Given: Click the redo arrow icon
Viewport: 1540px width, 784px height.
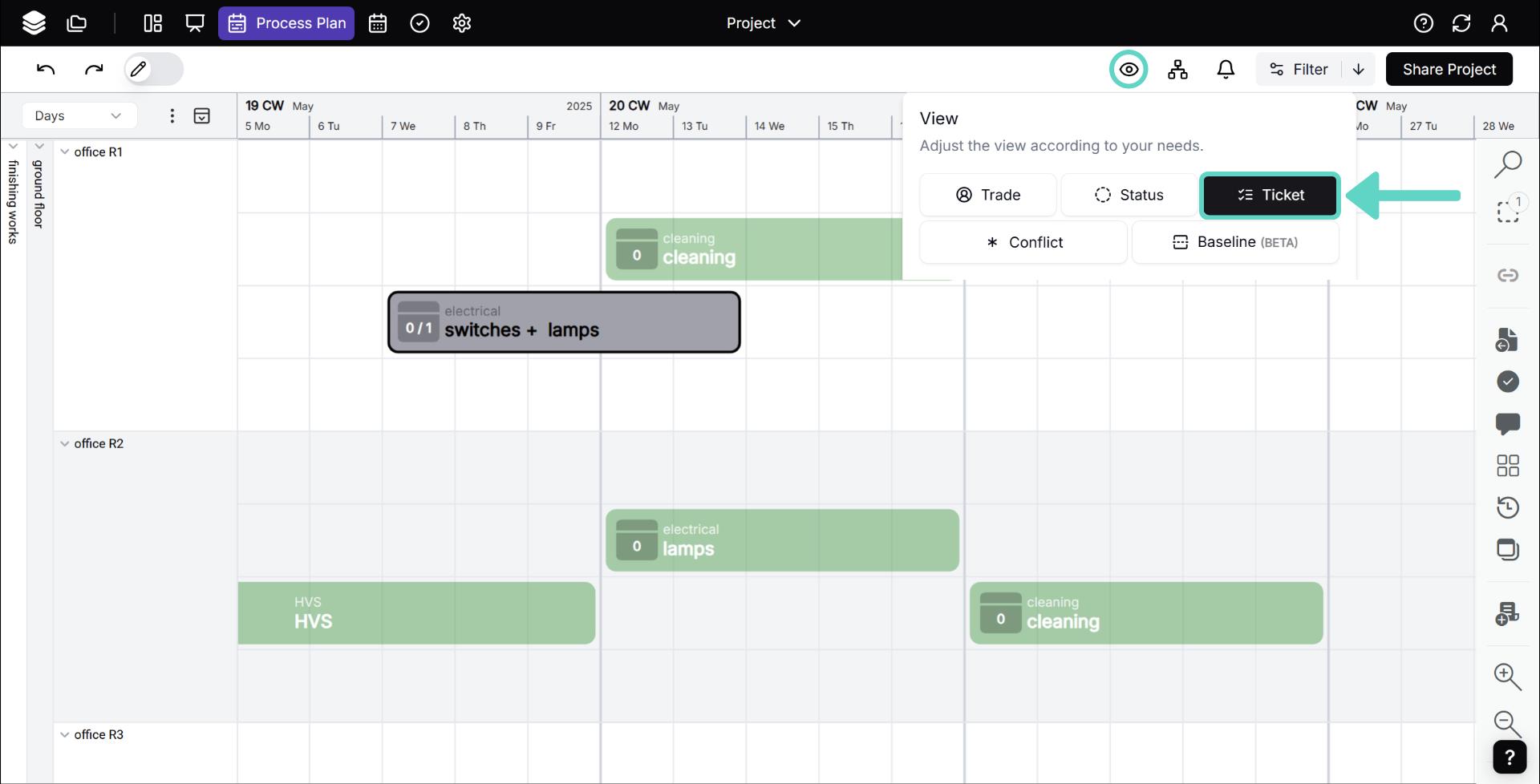Looking at the screenshot, I should tap(94, 69).
